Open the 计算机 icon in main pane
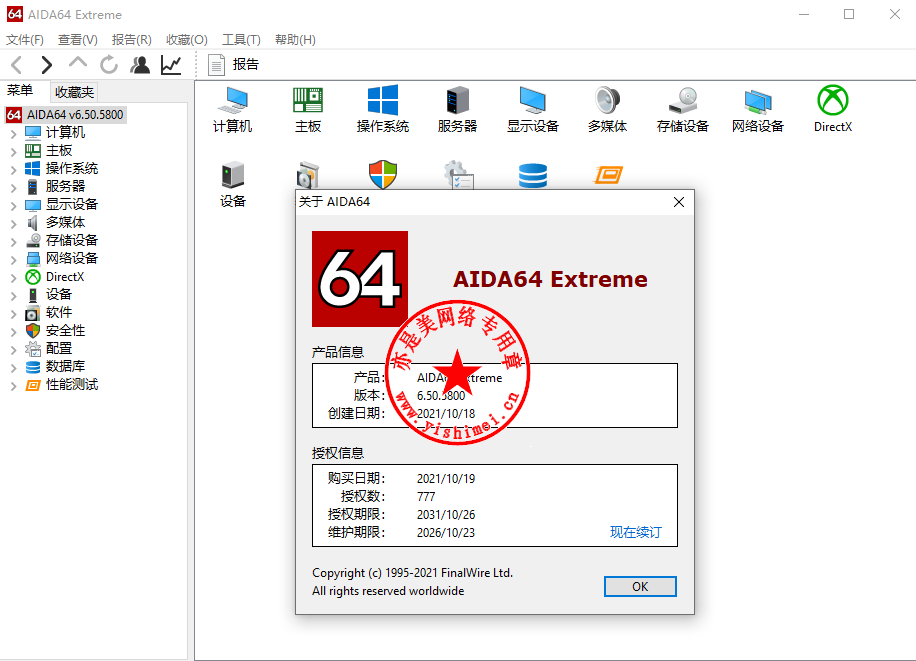 pyautogui.click(x=233, y=109)
